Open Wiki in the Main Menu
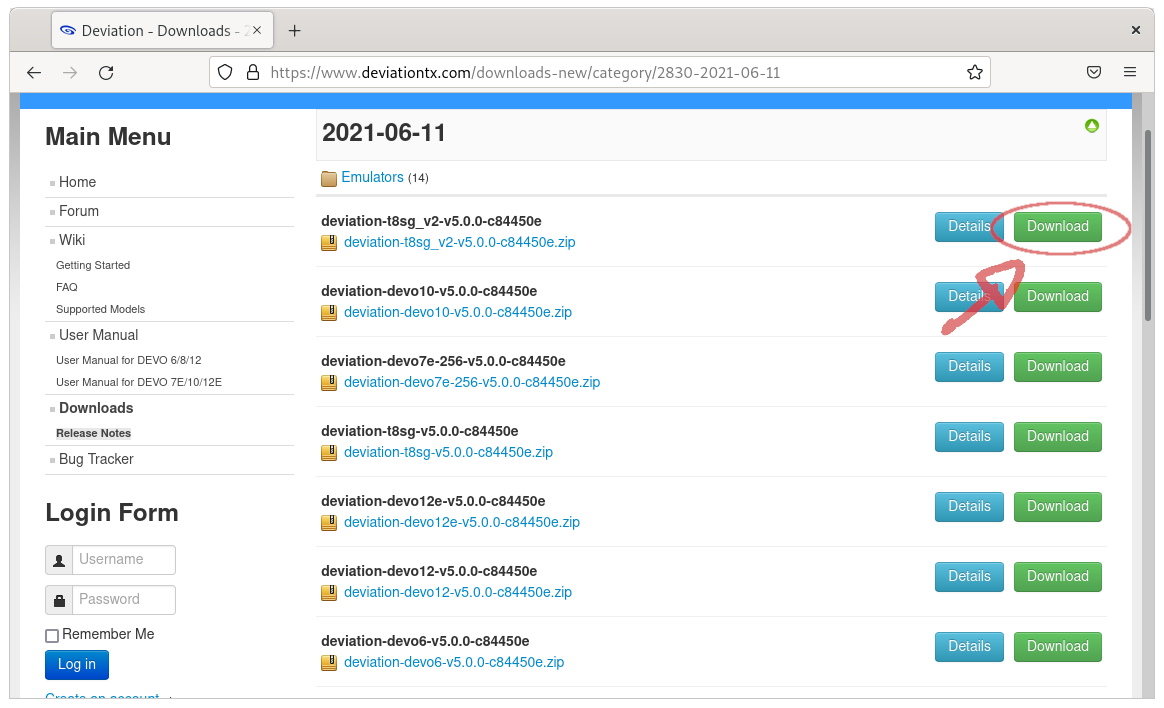 (72, 240)
